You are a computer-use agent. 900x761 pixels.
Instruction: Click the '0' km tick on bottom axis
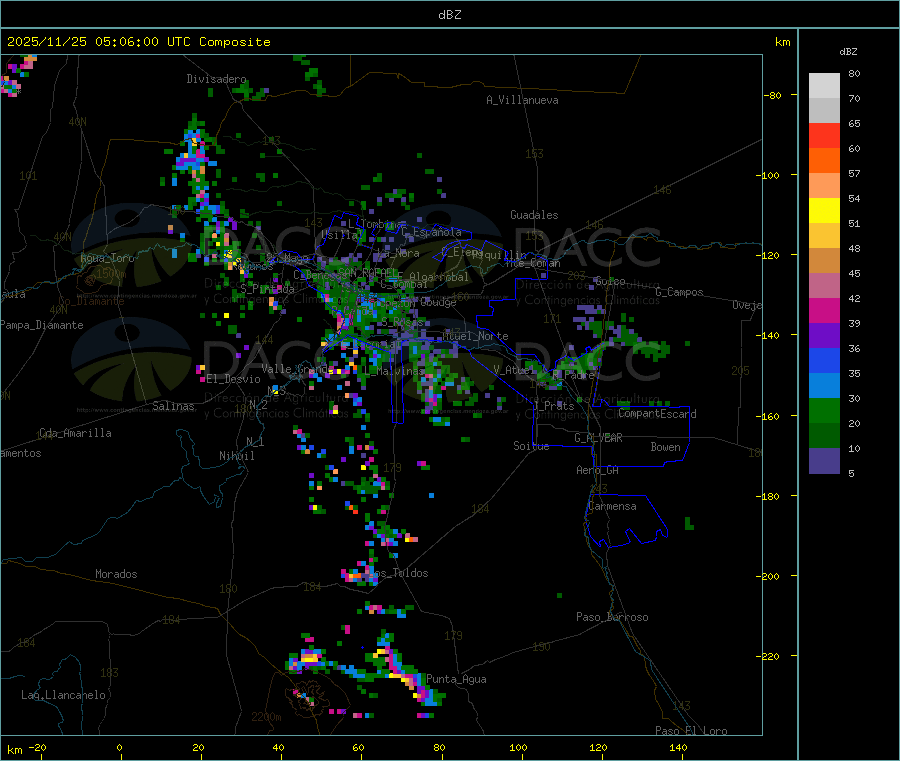coord(119,748)
